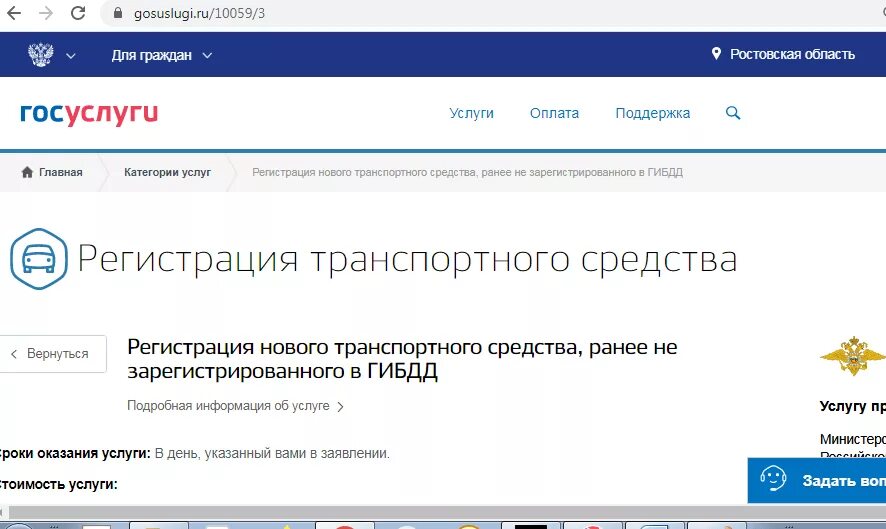Click the browser forward arrow
886x529 pixels.
[46, 13]
